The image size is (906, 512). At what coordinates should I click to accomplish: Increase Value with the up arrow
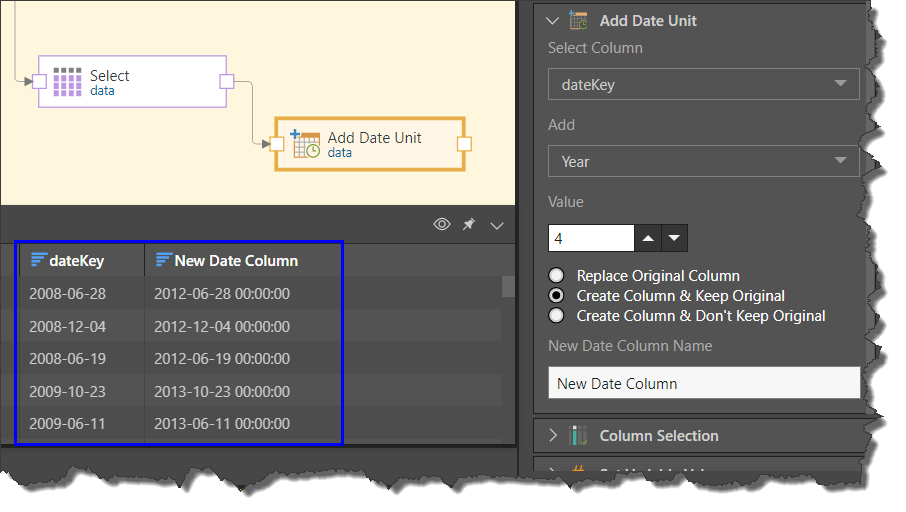coord(648,238)
